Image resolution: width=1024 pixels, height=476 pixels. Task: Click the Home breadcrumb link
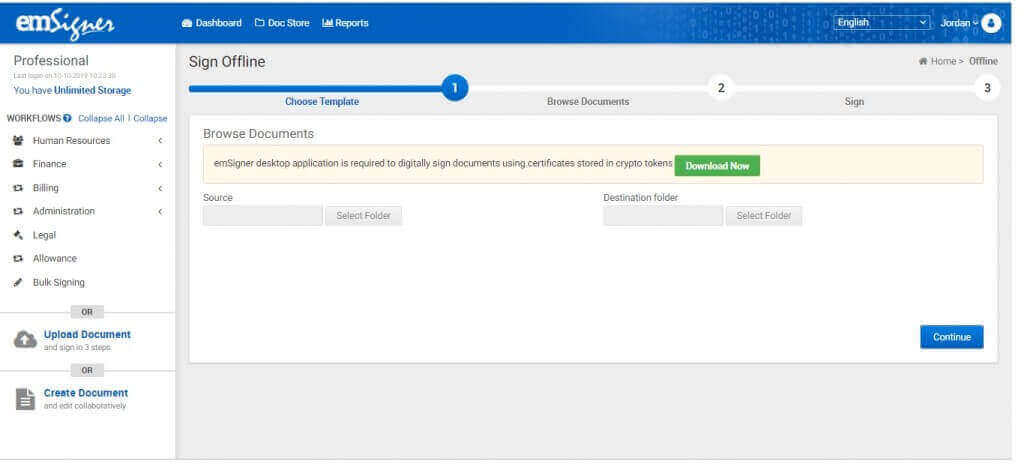coord(943,61)
